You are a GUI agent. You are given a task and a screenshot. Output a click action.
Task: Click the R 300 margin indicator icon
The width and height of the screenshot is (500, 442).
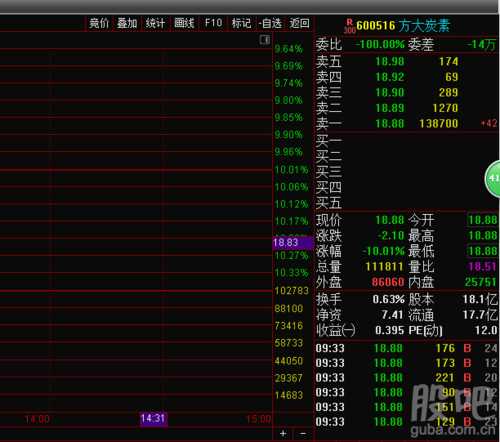pyautogui.click(x=350, y=26)
